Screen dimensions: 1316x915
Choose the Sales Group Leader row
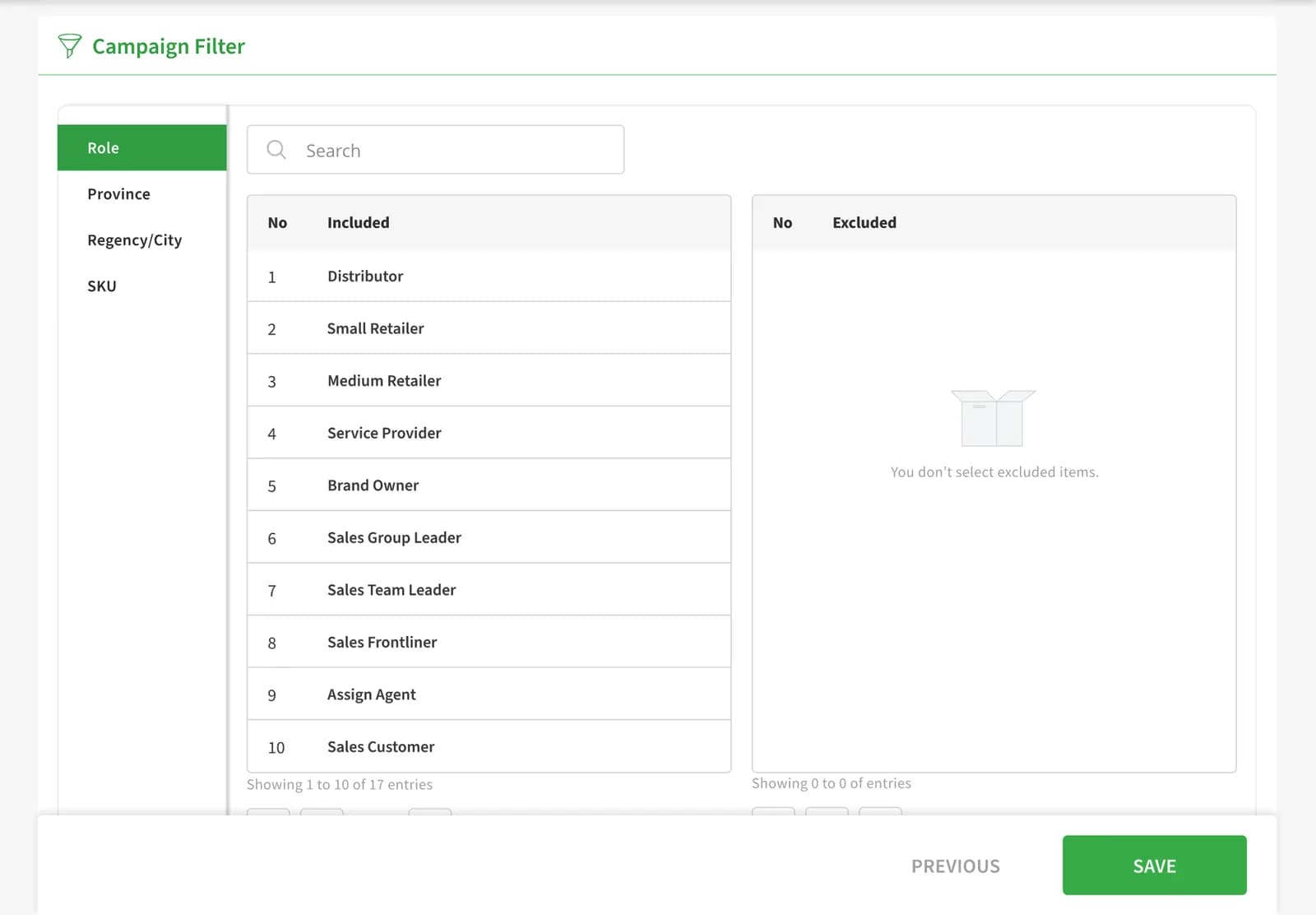(489, 537)
